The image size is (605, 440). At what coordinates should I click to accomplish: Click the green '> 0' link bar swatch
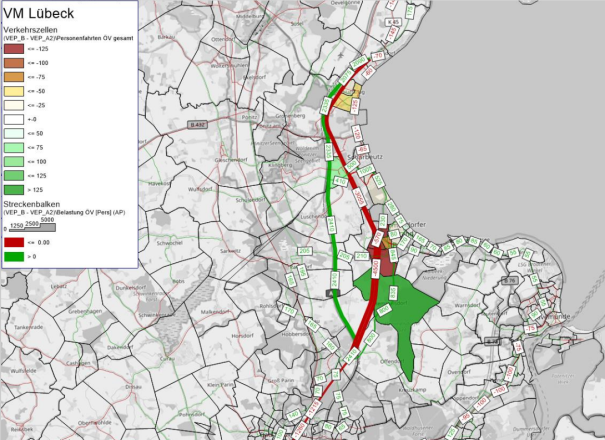(13, 256)
